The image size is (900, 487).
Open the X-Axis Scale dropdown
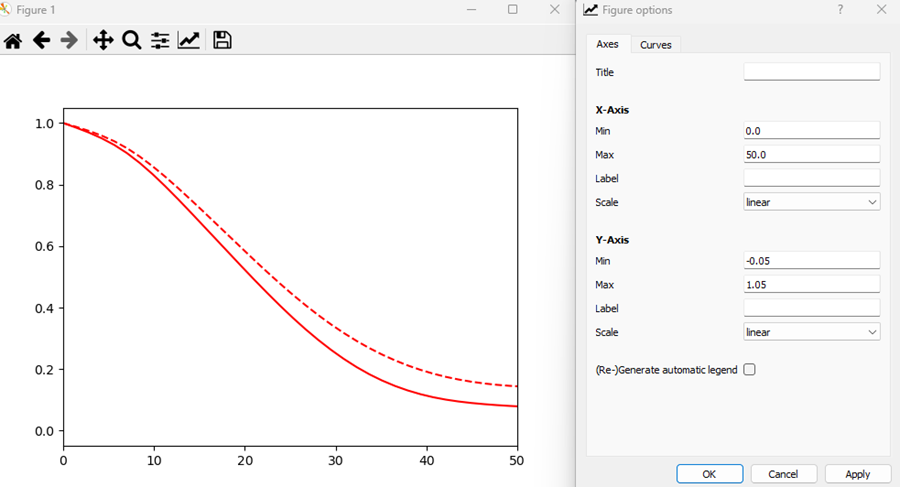coord(811,202)
